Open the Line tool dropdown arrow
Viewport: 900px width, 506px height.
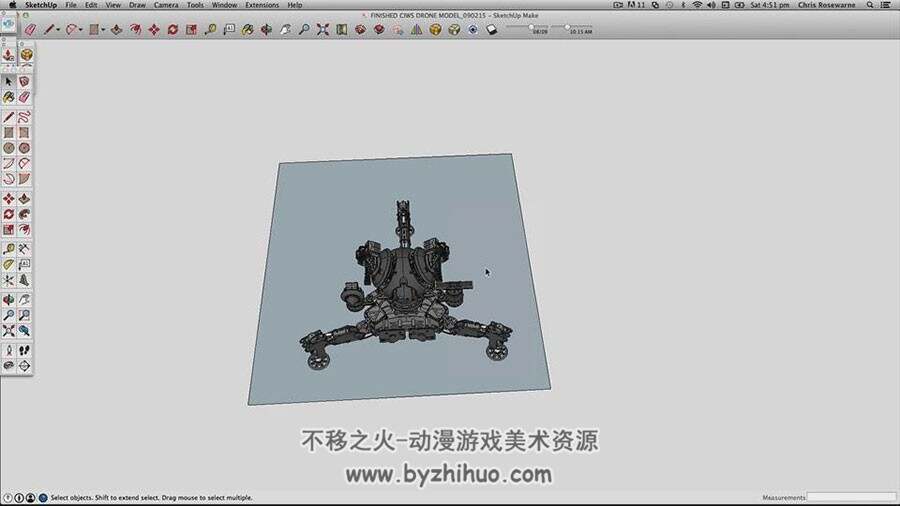[x=58, y=30]
